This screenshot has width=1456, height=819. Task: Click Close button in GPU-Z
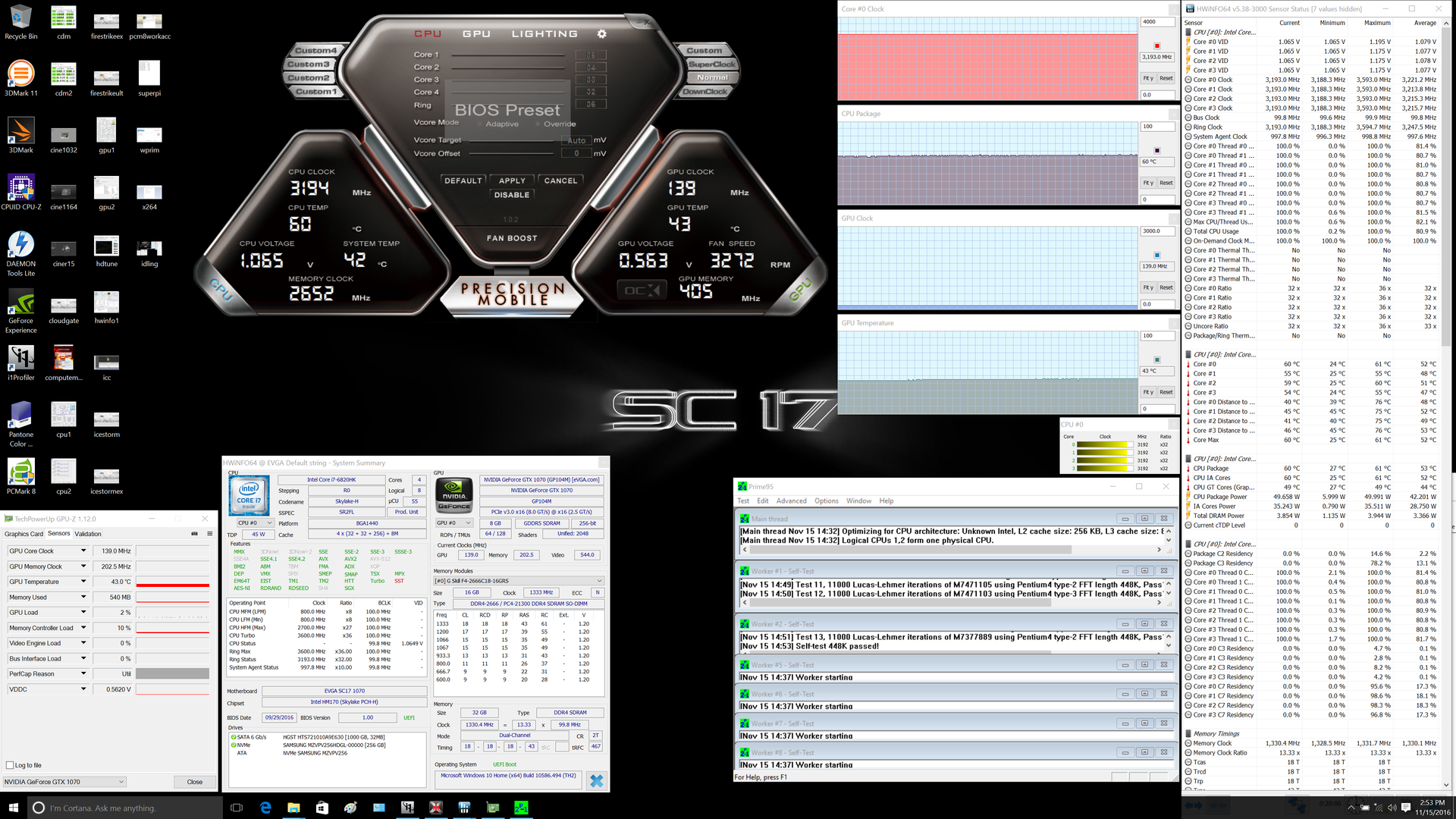pyautogui.click(x=195, y=782)
